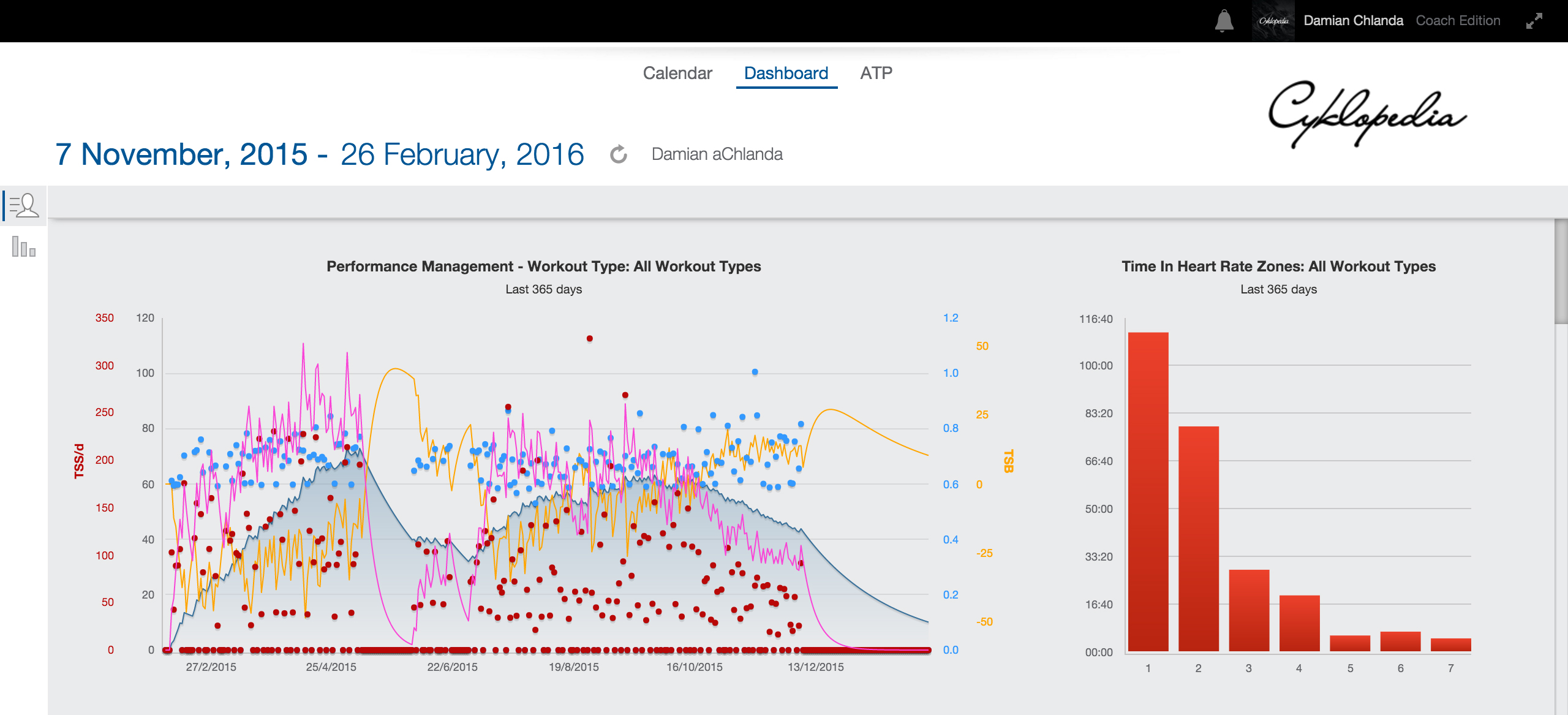Click the Coach Edition label
Viewport: 1568px width, 715px height.
coord(1458,21)
